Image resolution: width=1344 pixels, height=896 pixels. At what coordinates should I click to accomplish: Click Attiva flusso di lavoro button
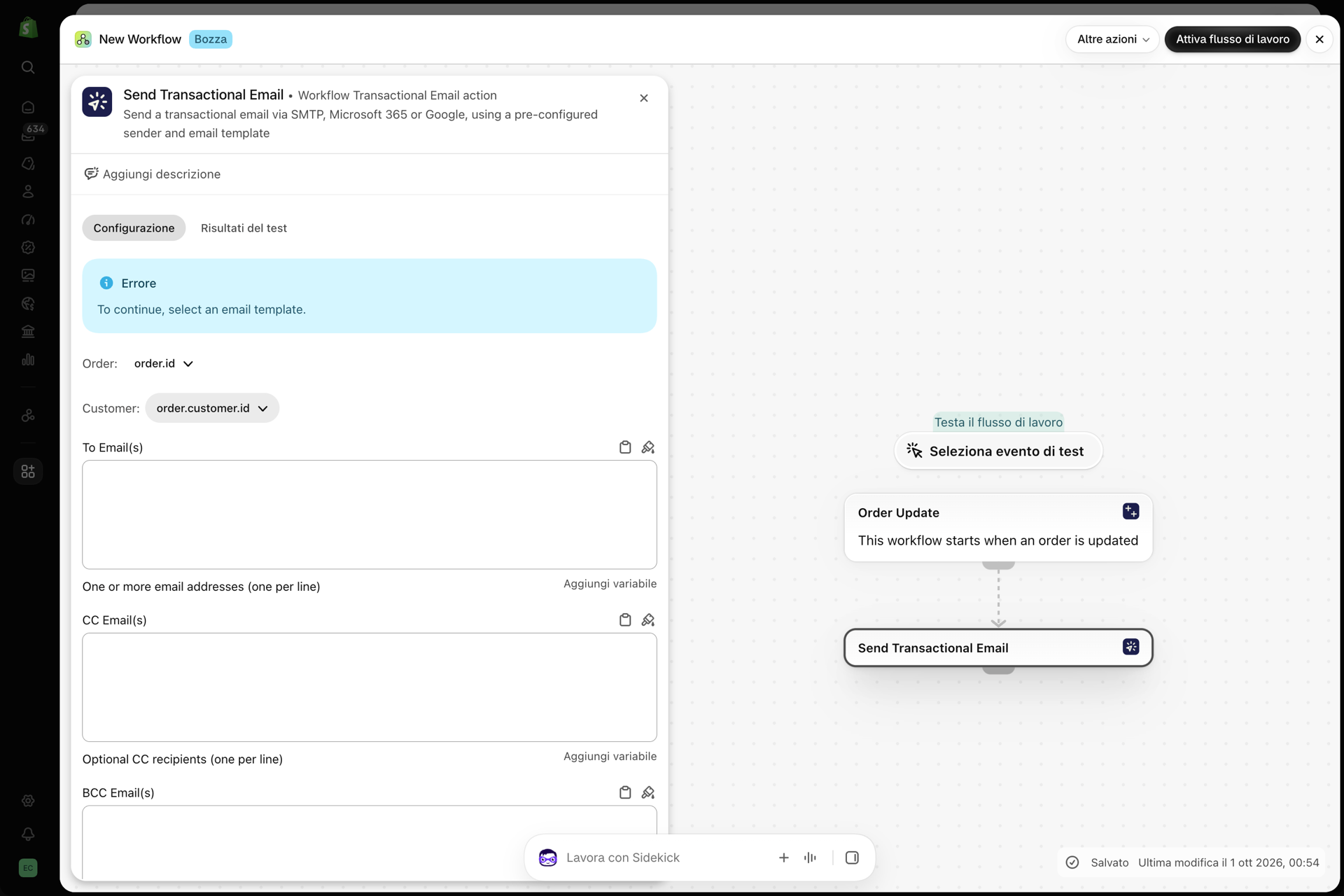coord(1232,39)
